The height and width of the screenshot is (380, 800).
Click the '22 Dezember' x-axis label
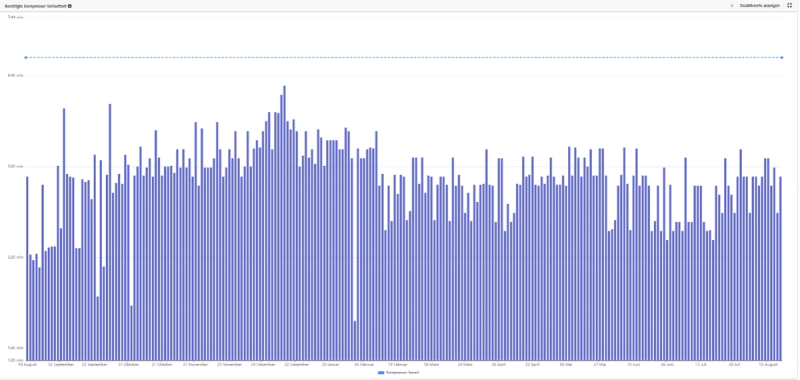pos(296,365)
